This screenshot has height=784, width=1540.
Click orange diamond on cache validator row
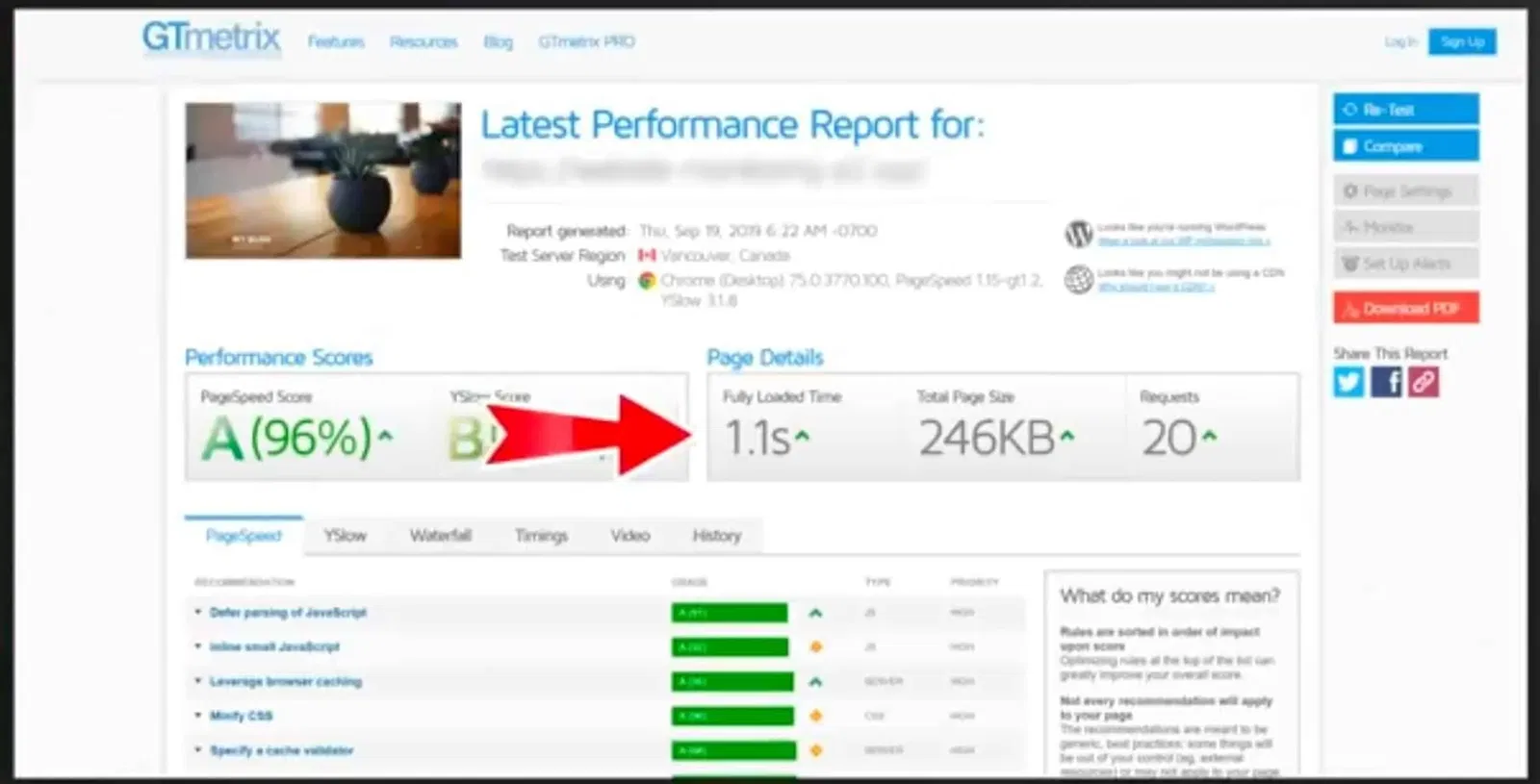(x=816, y=751)
